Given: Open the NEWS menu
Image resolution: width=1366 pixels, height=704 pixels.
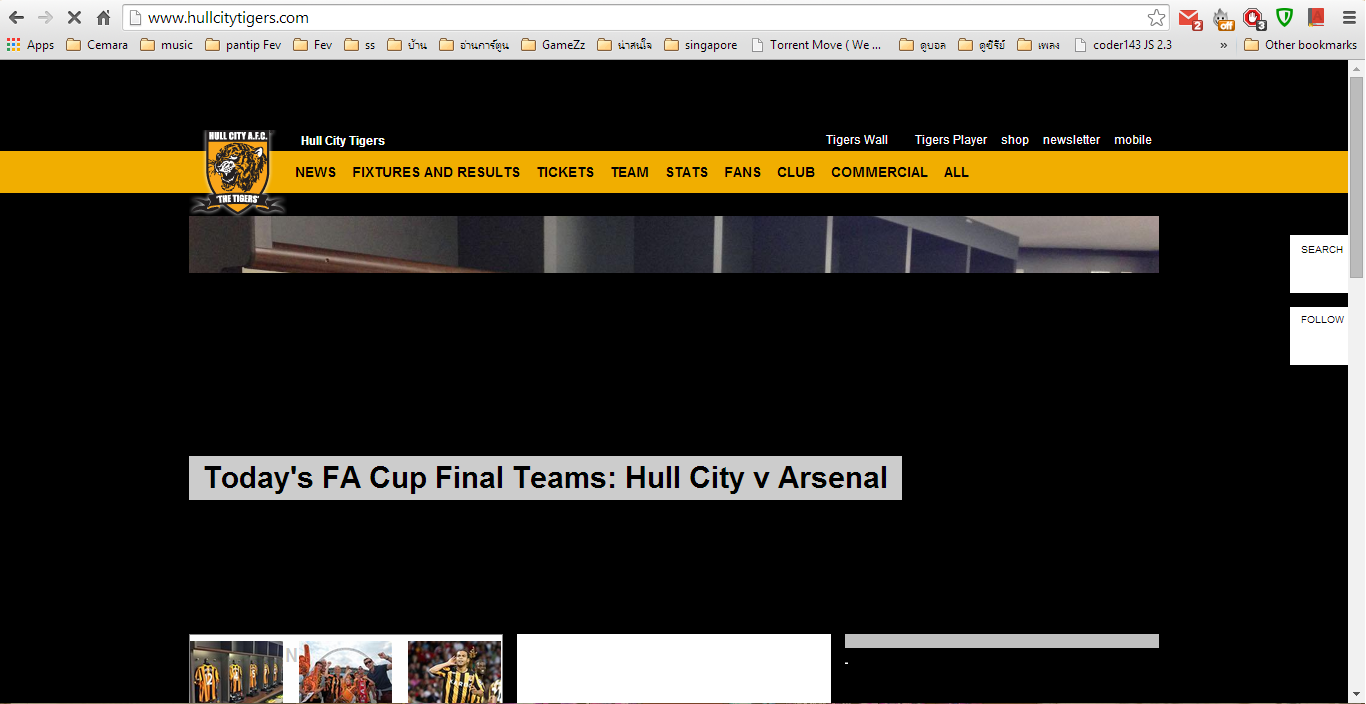Looking at the screenshot, I should [315, 172].
